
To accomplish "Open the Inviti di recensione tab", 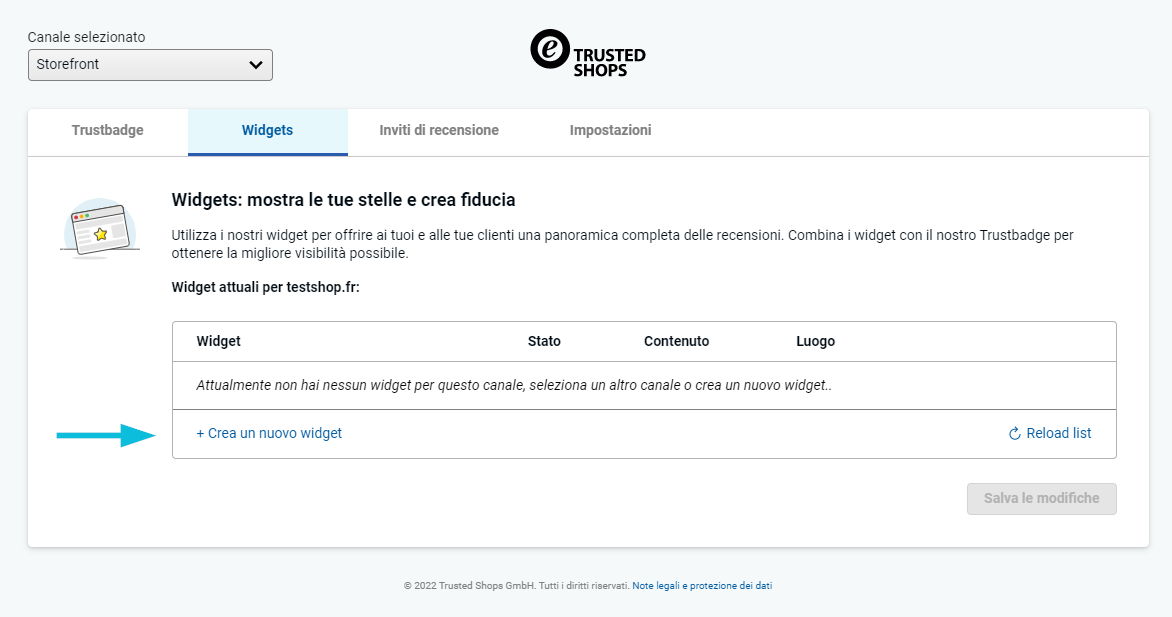I will (x=439, y=130).
